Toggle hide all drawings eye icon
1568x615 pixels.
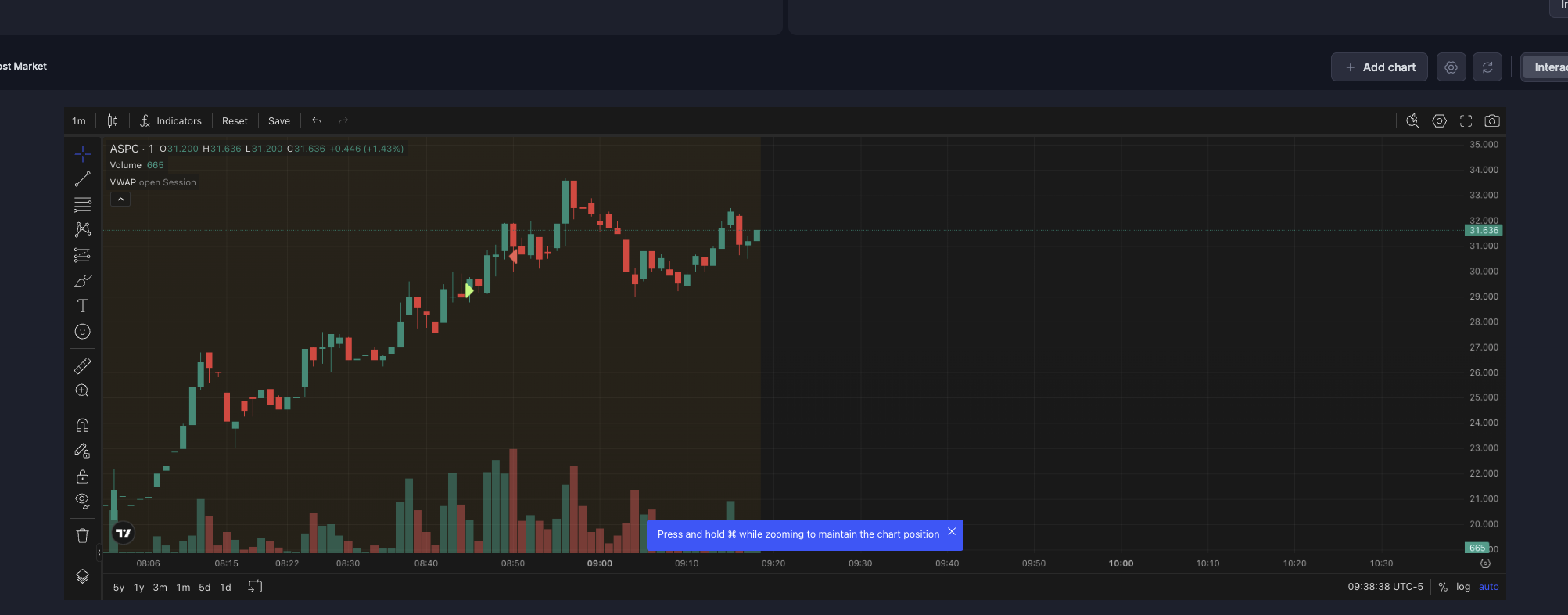[x=82, y=501]
